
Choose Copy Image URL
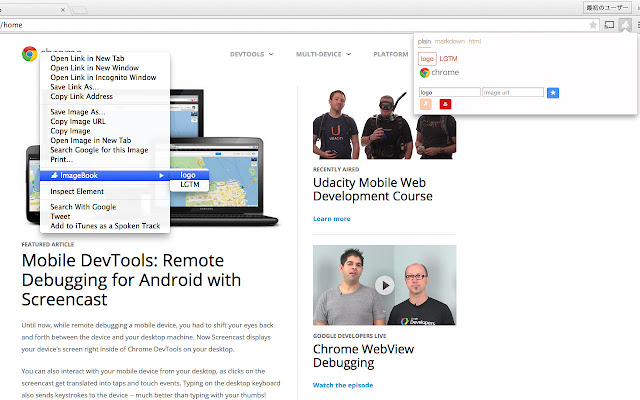point(105,121)
